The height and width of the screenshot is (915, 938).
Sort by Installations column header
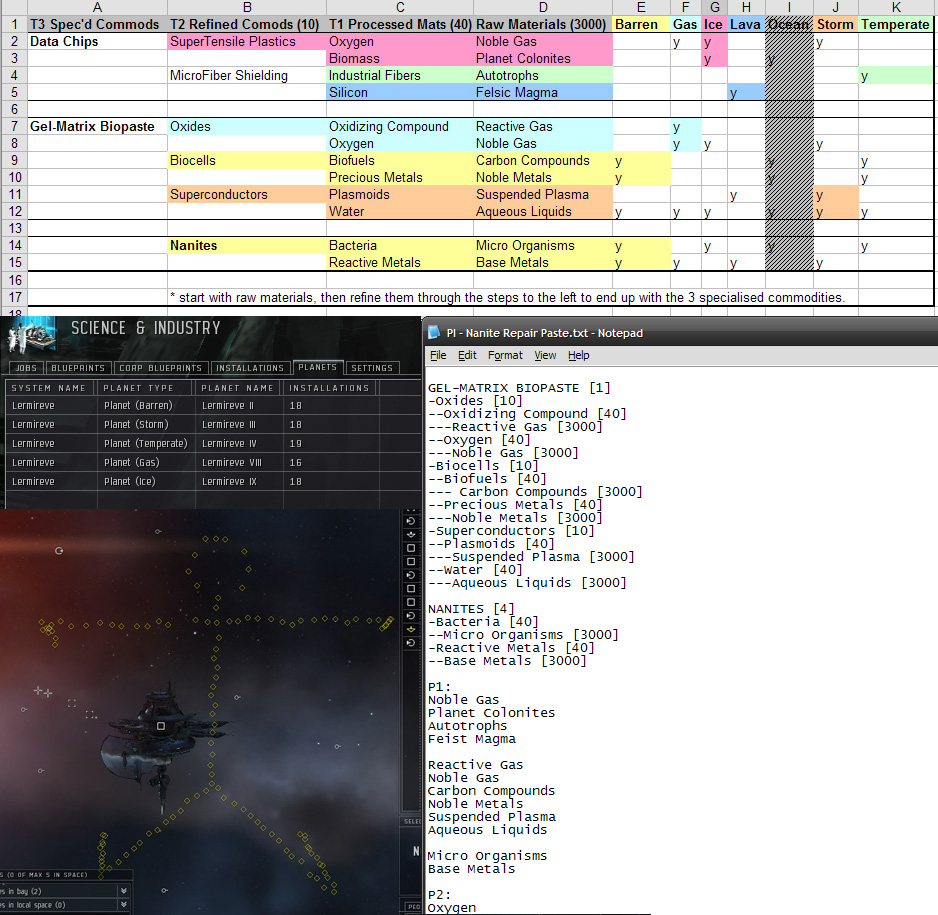tap(330, 388)
